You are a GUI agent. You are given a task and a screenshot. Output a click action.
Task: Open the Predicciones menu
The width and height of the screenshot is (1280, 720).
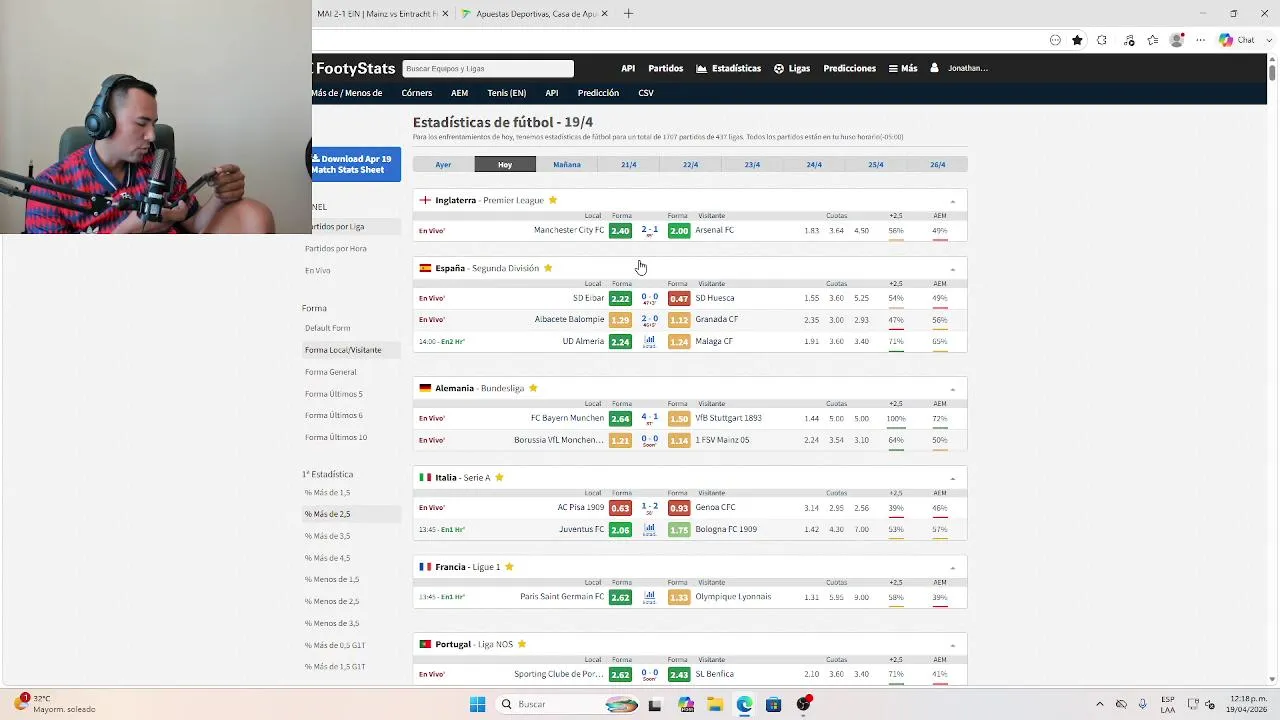tap(849, 68)
